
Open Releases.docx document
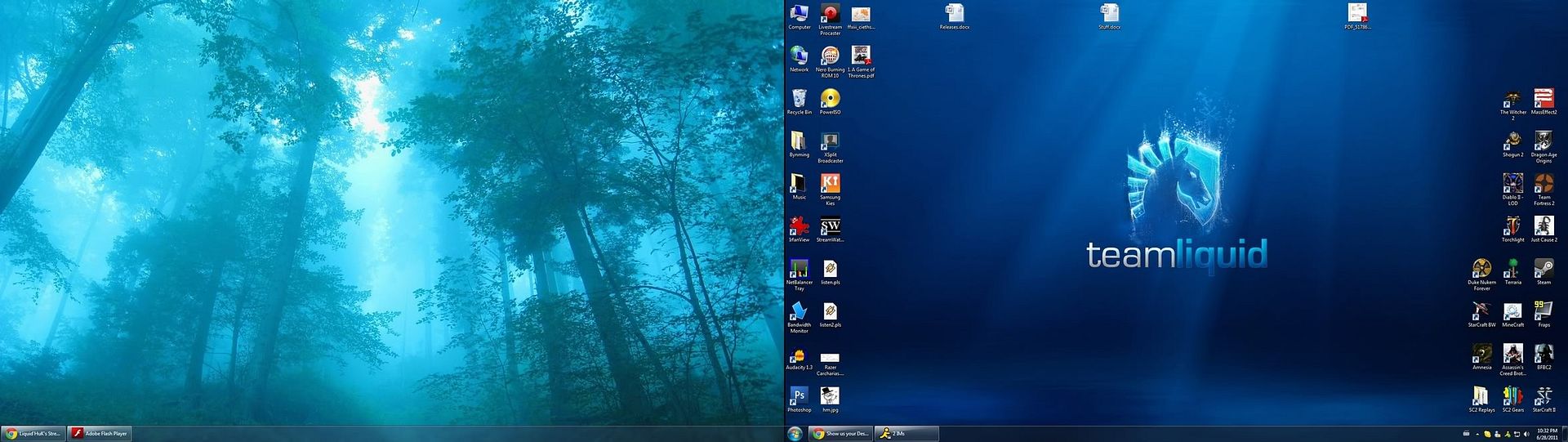coord(954,17)
